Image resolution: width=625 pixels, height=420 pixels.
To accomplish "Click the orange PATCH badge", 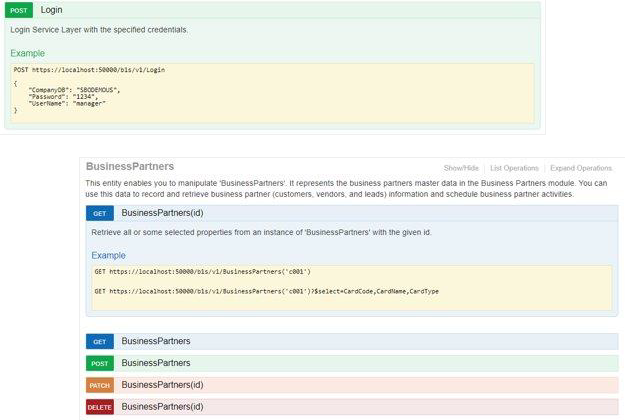I will click(100, 385).
